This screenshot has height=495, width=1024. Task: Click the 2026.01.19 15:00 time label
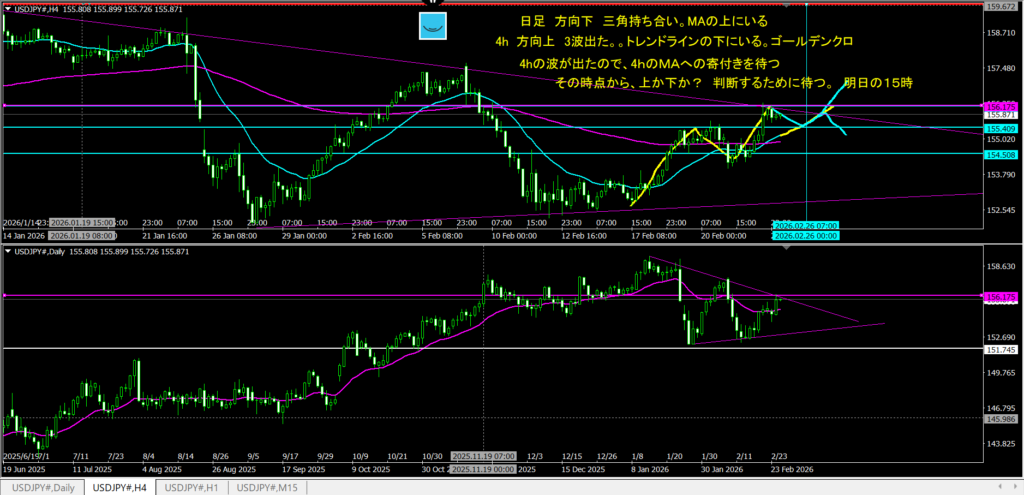coord(82,222)
